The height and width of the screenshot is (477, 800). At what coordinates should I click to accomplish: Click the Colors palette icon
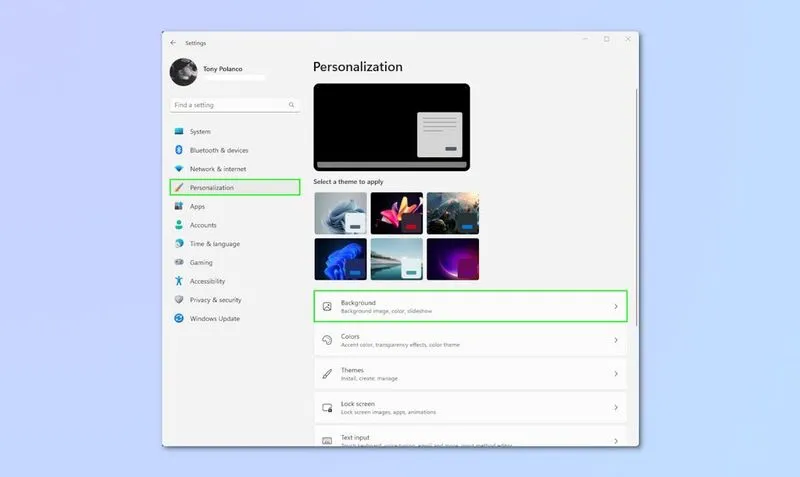tap(327, 340)
